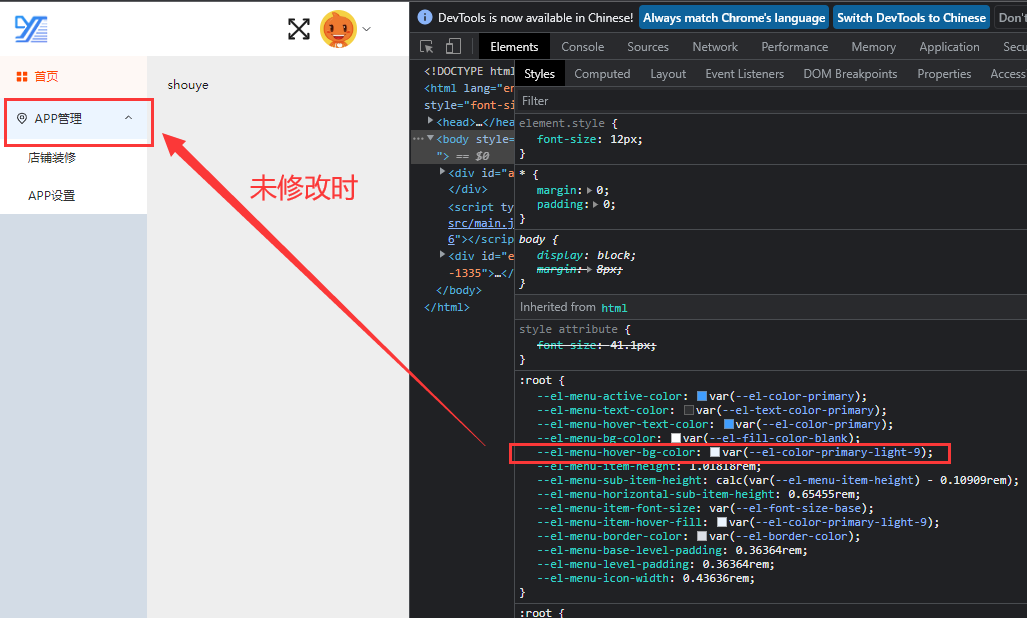Open swatch for --el-menu-border-color
This screenshot has height=618, width=1027.
point(701,536)
